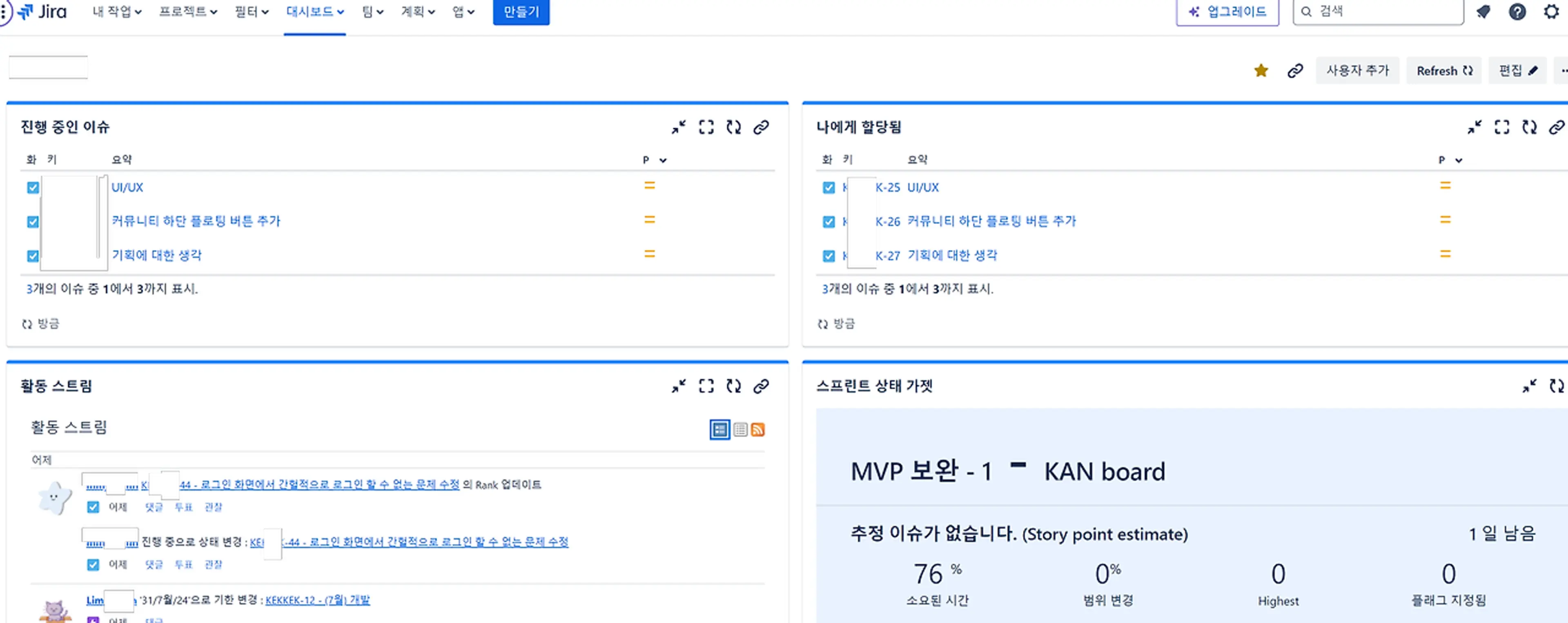Screen dimensions: 1568x623
Task: Open KEKKEK-12 - (7월) 개발 link
Action: (318, 600)
